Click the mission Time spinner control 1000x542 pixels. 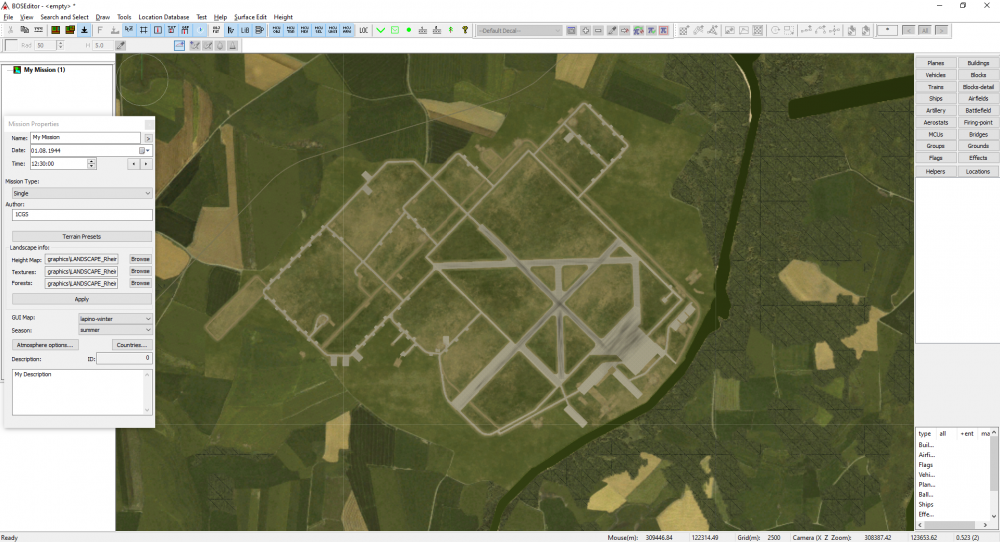[x=91, y=163]
